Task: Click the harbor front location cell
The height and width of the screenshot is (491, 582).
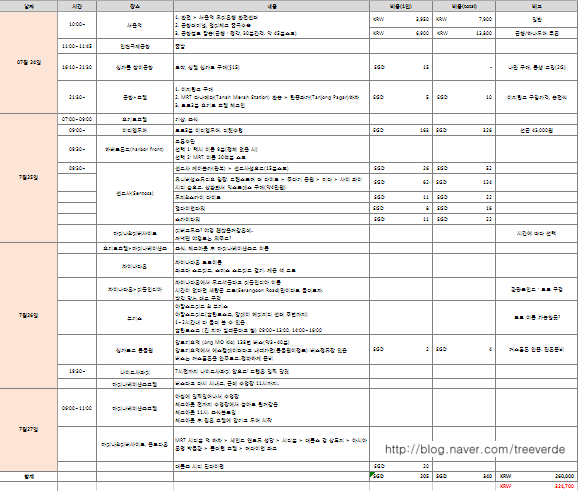Action: (x=135, y=149)
